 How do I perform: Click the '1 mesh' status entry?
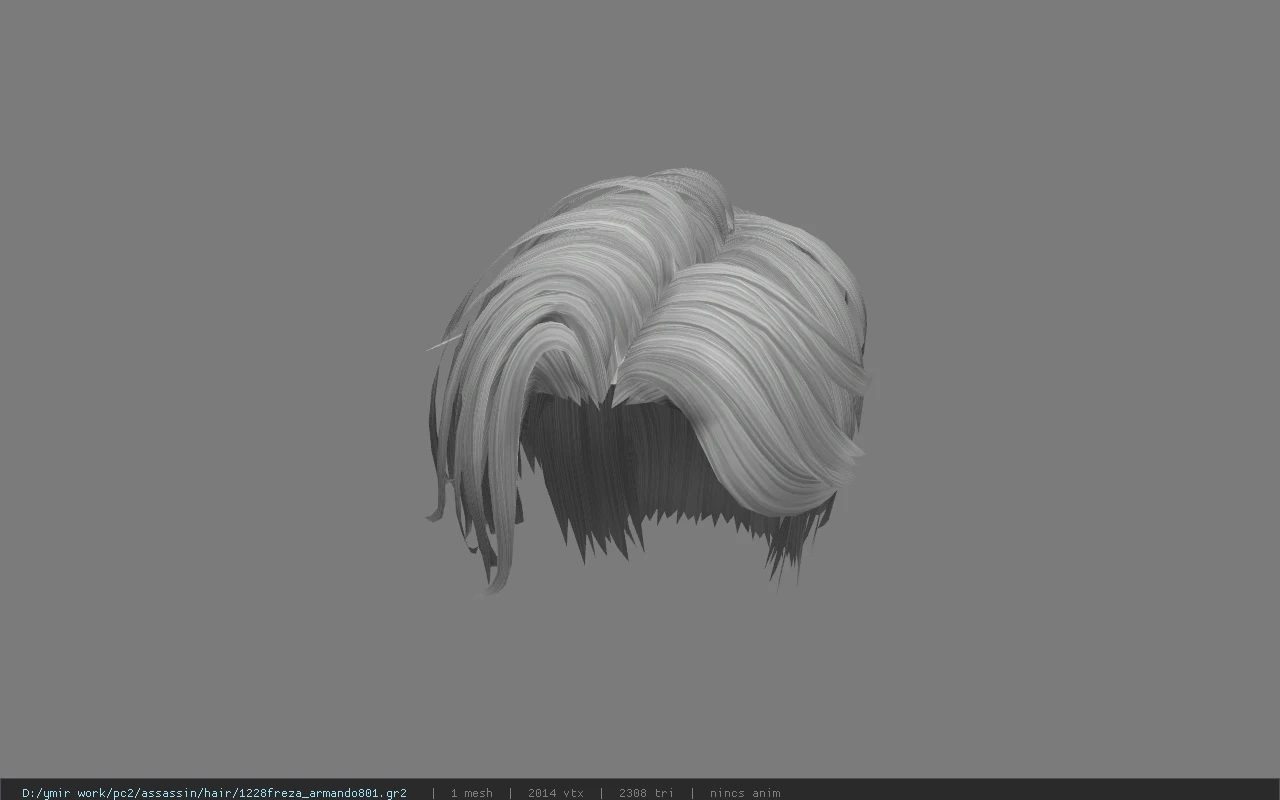click(471, 793)
